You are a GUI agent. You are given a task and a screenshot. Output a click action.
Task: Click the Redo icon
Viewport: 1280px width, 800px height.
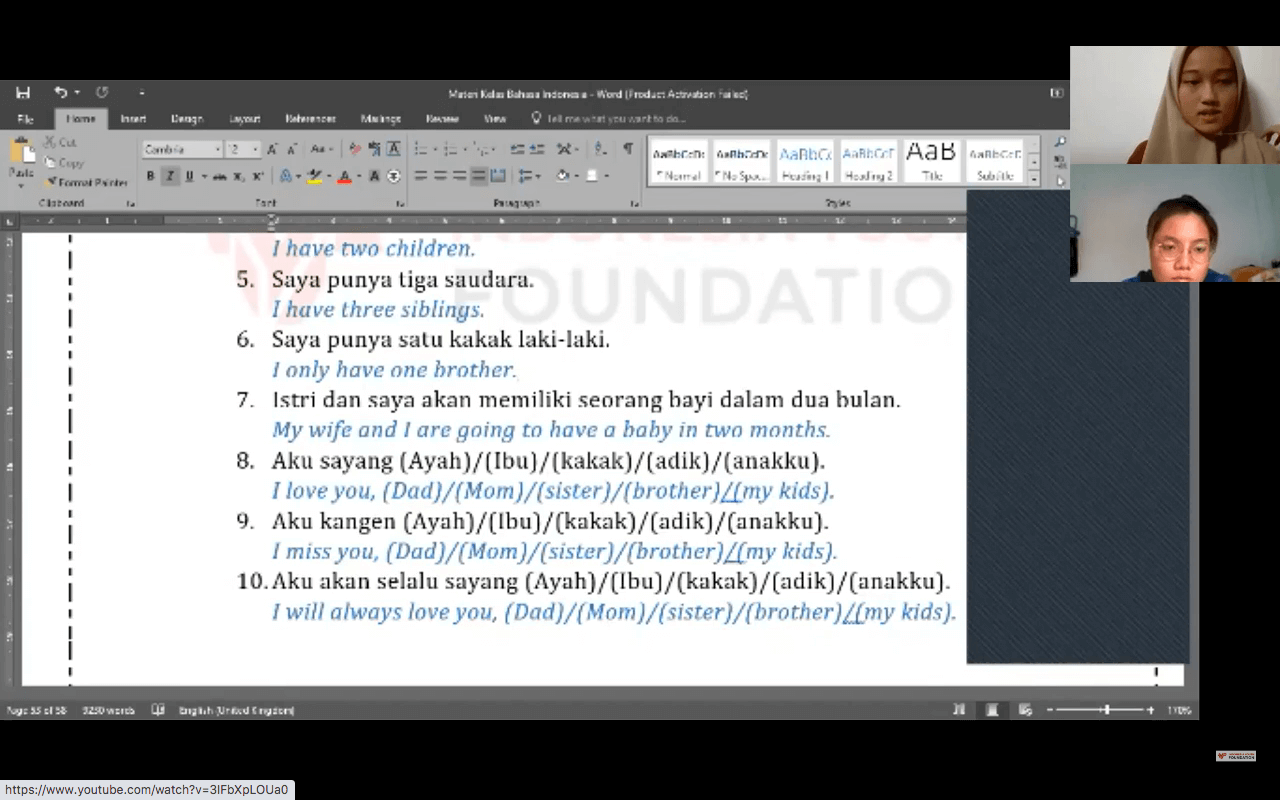point(102,93)
